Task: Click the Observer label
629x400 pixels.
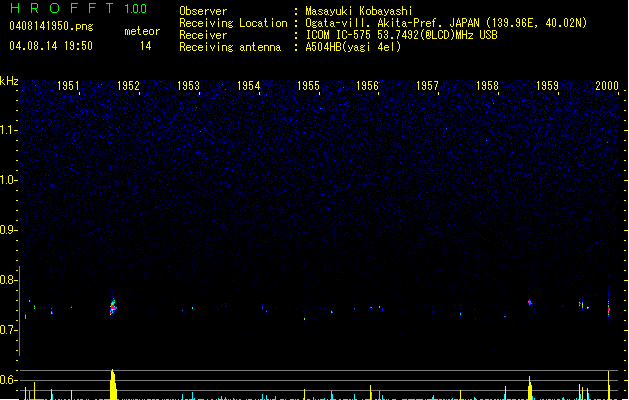Action: pos(203,11)
